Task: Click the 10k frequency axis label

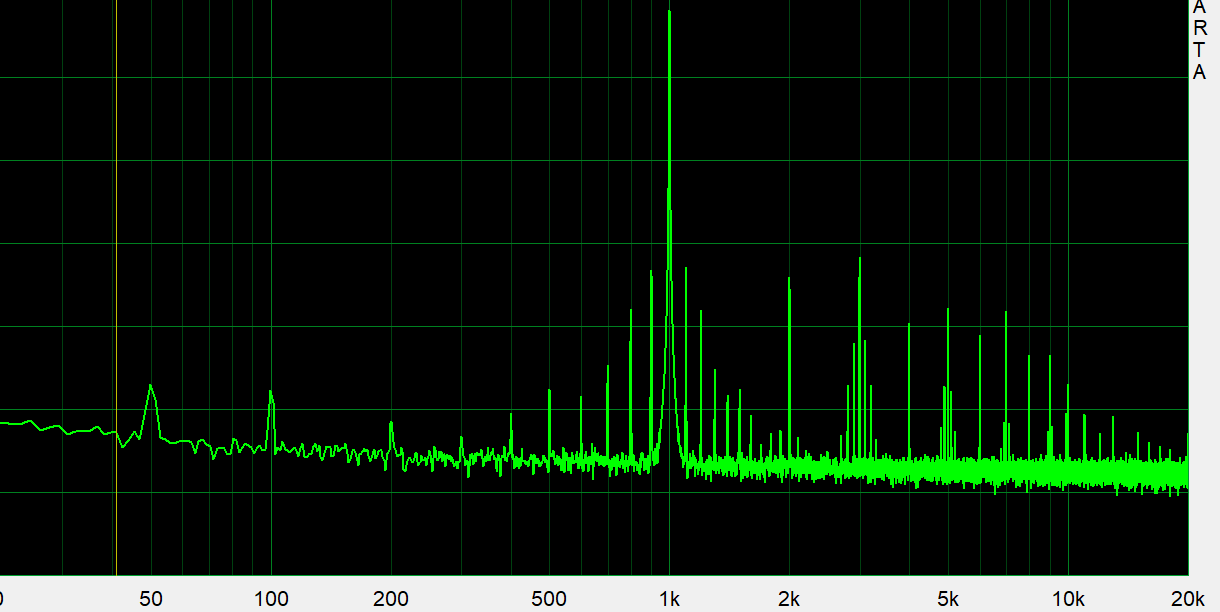Action: pyautogui.click(x=1068, y=600)
